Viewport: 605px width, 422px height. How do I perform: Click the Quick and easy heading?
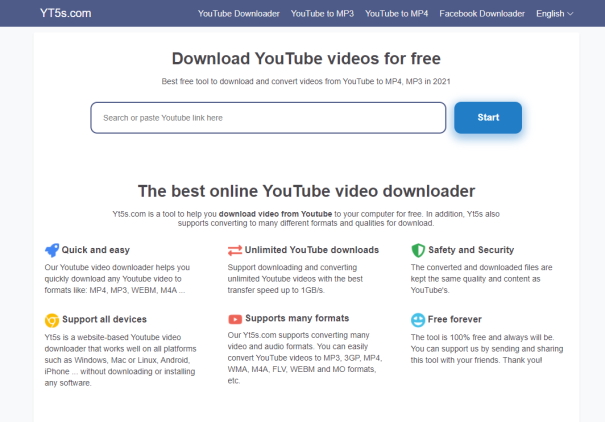[x=96, y=250]
